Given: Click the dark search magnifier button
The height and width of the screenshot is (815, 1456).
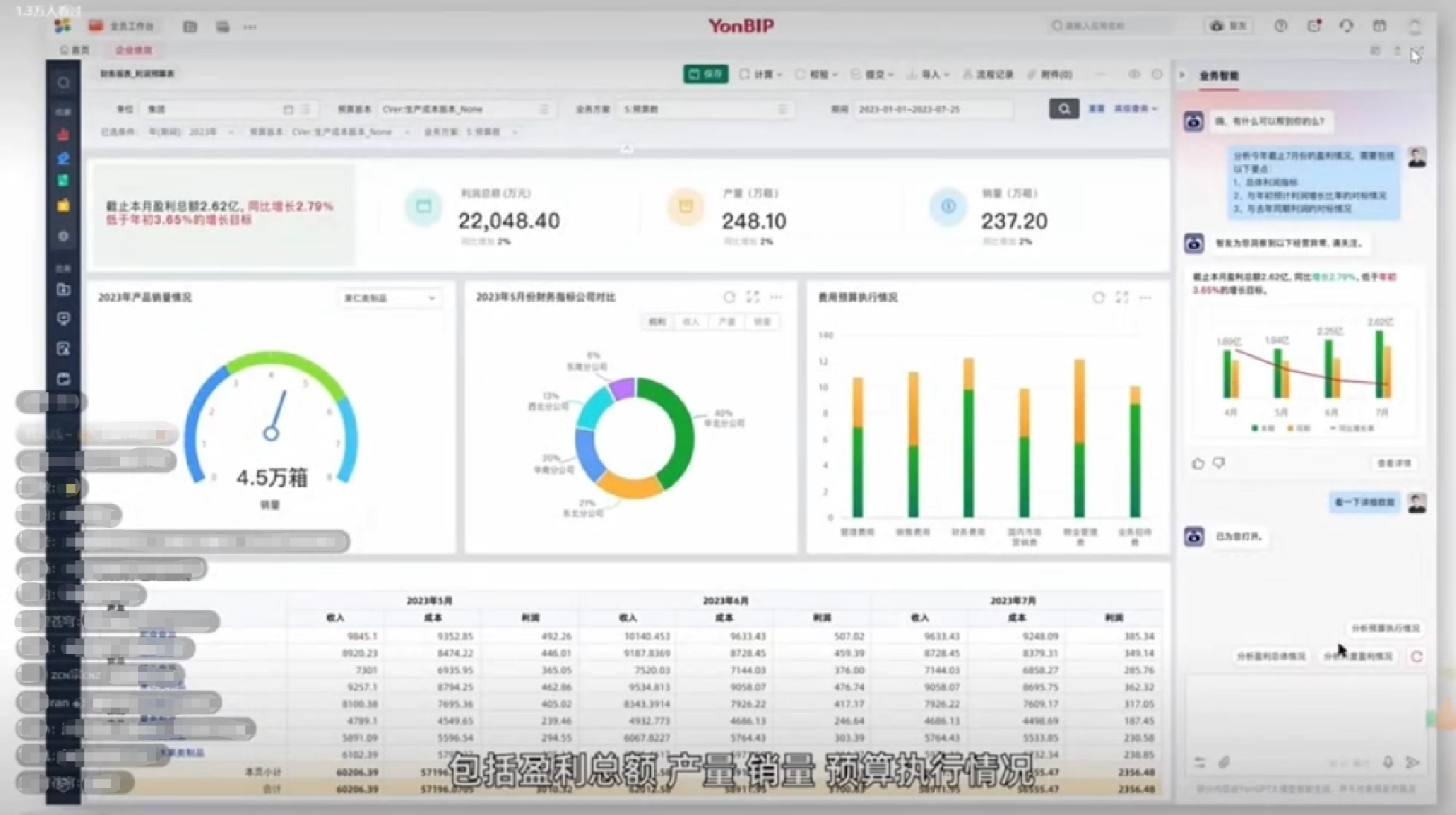Looking at the screenshot, I should [x=1063, y=109].
